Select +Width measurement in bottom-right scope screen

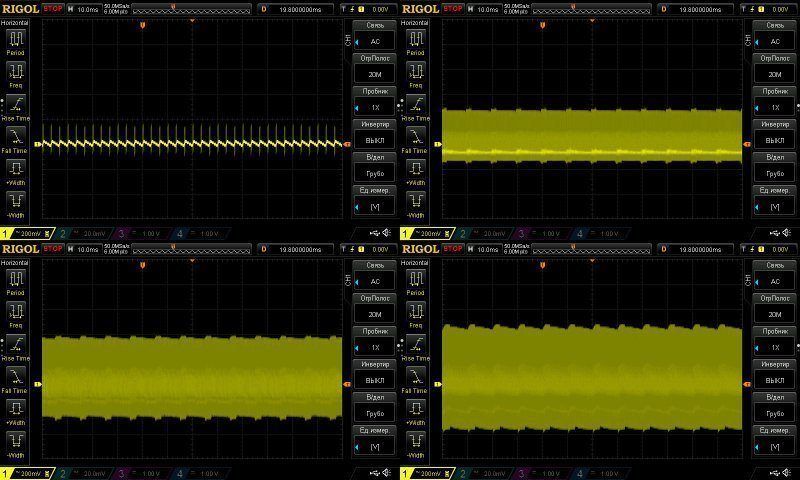(416, 413)
